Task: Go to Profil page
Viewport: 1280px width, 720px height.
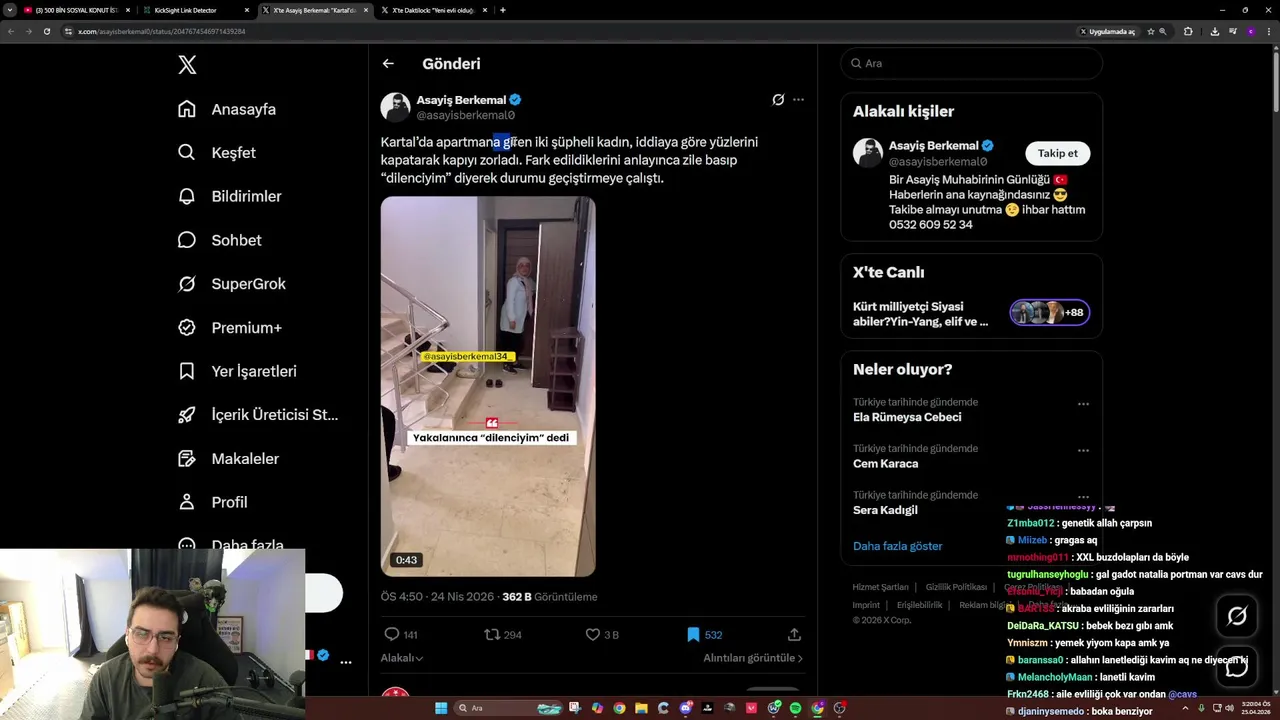Action: [x=214, y=502]
